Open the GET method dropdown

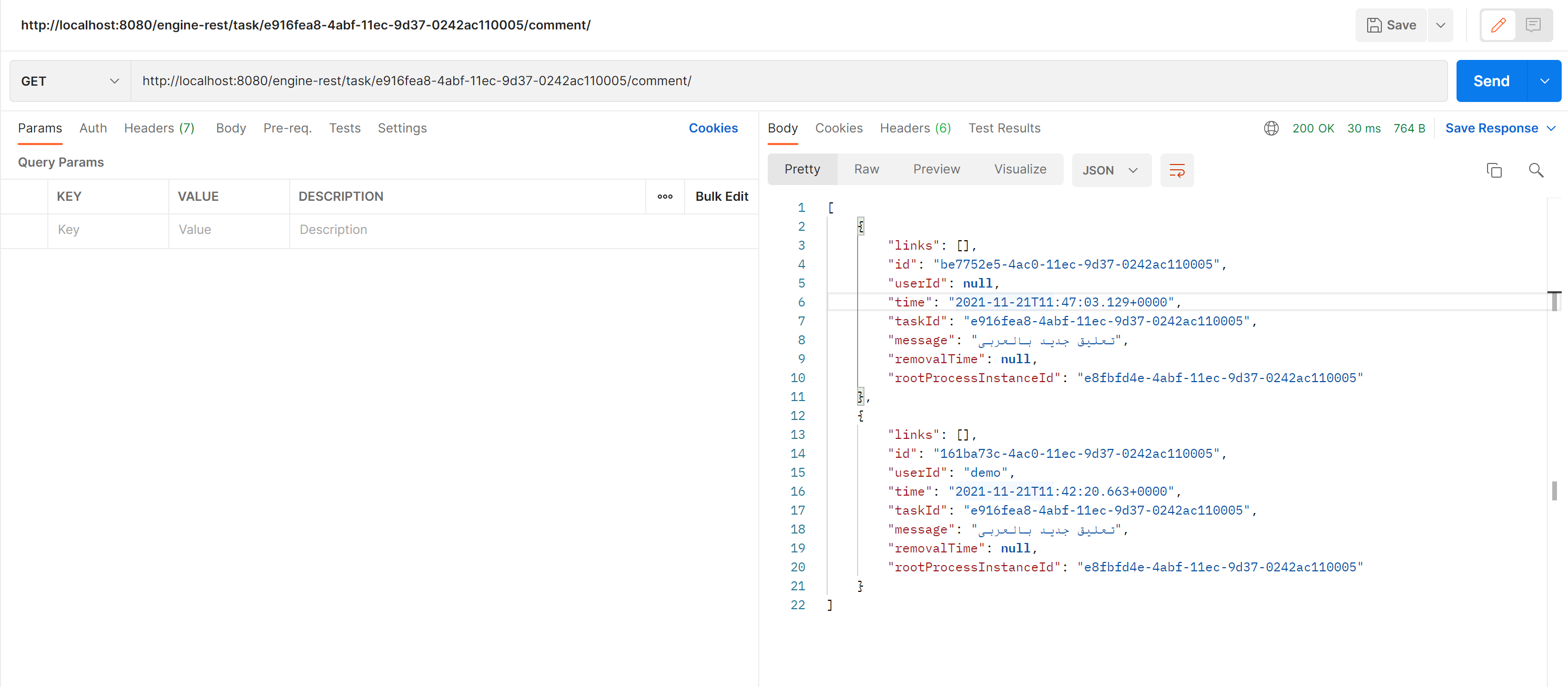[x=70, y=81]
